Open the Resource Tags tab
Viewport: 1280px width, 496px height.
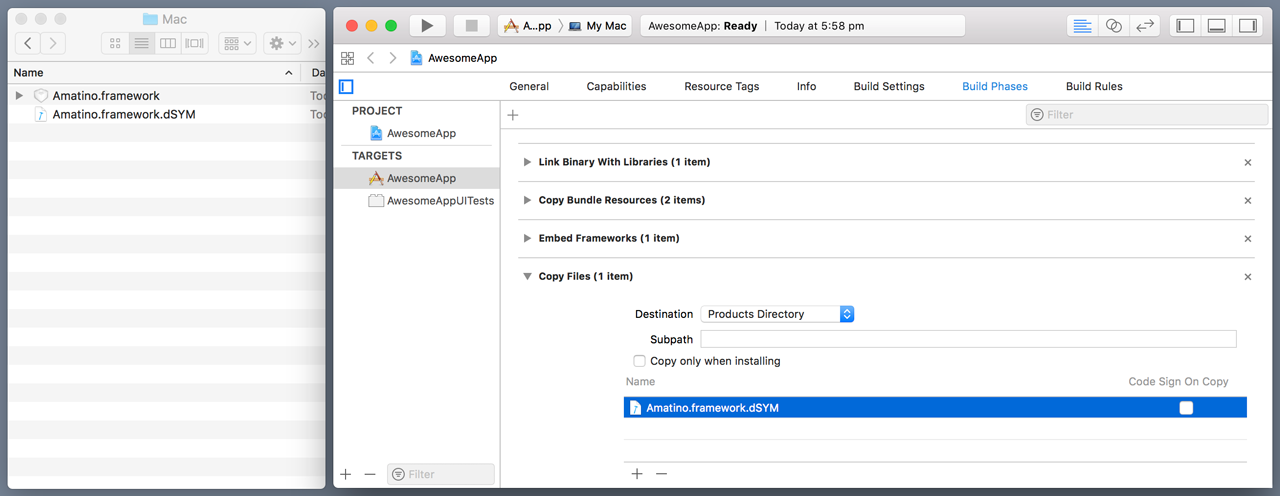coord(721,87)
